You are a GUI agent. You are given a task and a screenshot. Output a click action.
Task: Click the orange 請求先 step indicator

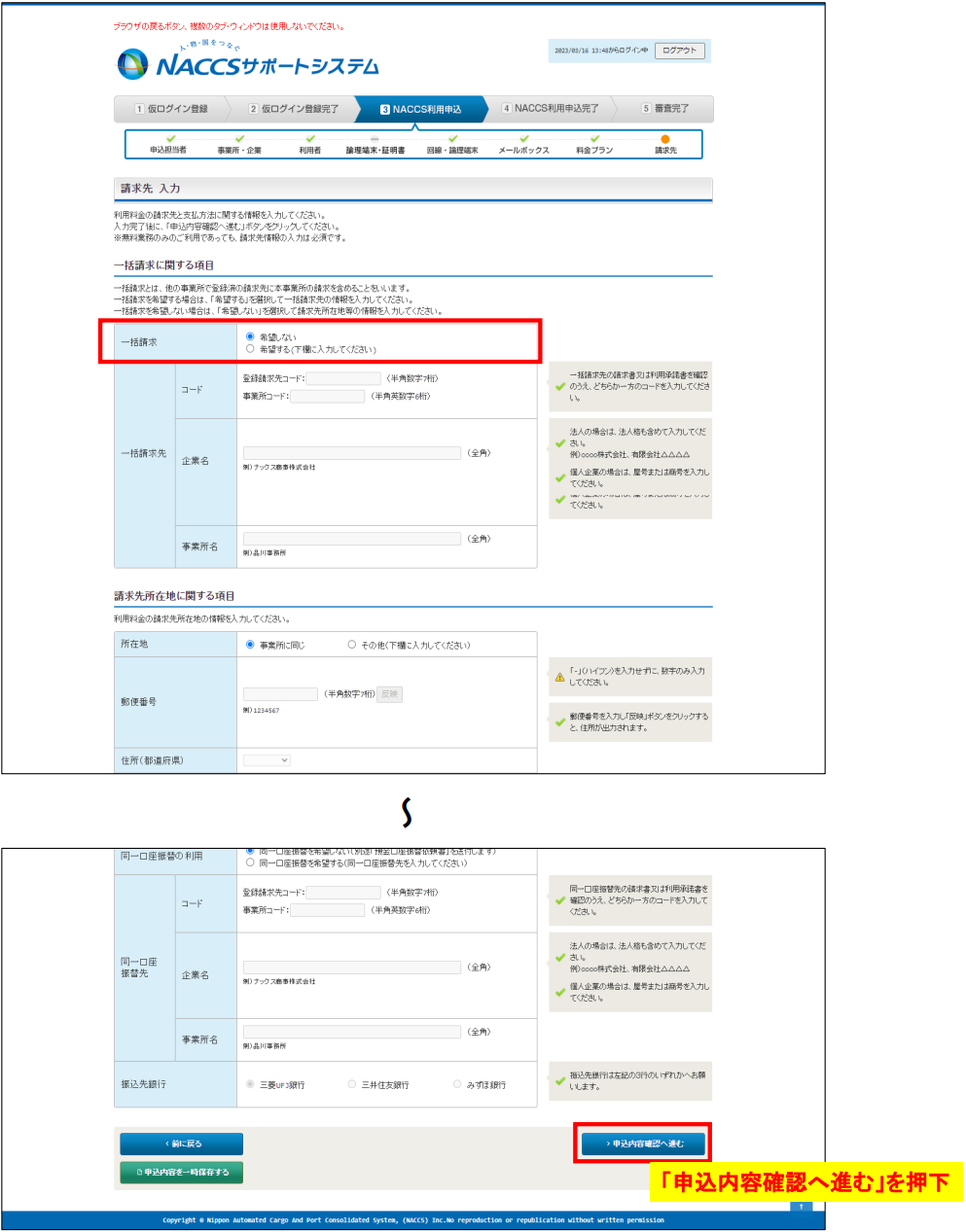[665, 139]
